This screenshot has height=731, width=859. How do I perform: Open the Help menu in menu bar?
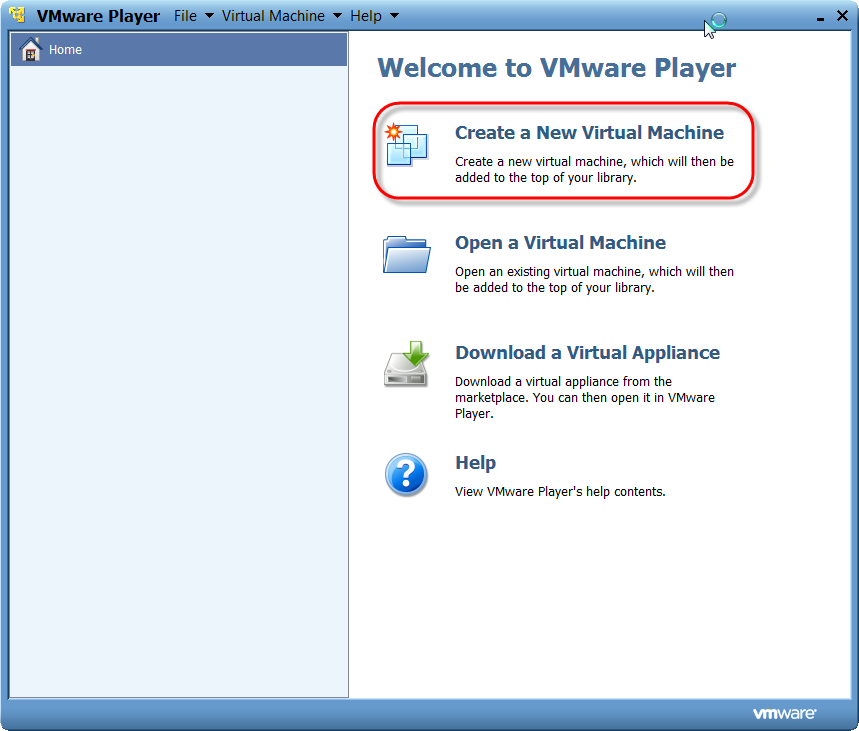click(366, 16)
